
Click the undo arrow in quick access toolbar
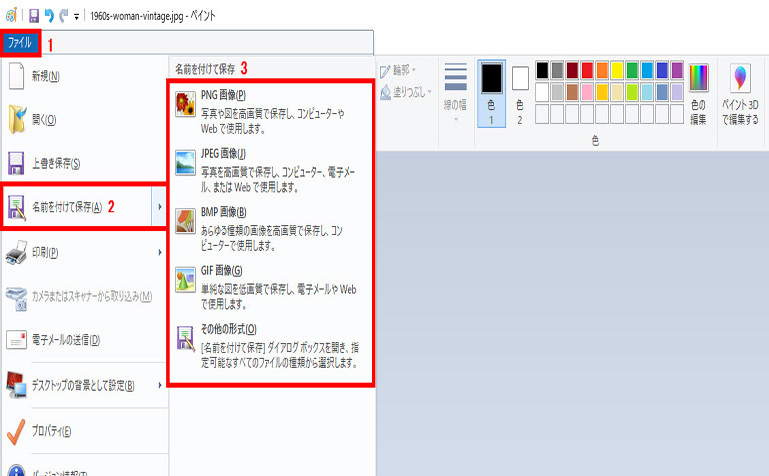click(x=48, y=16)
